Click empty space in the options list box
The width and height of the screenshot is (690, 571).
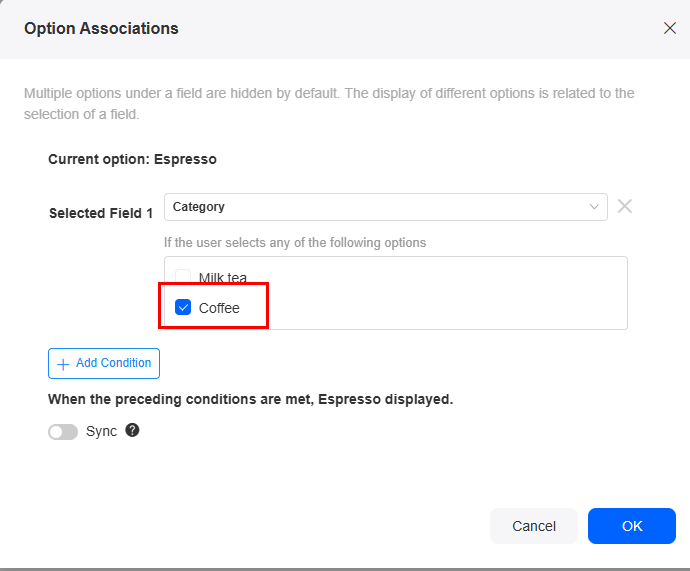tap(440, 293)
